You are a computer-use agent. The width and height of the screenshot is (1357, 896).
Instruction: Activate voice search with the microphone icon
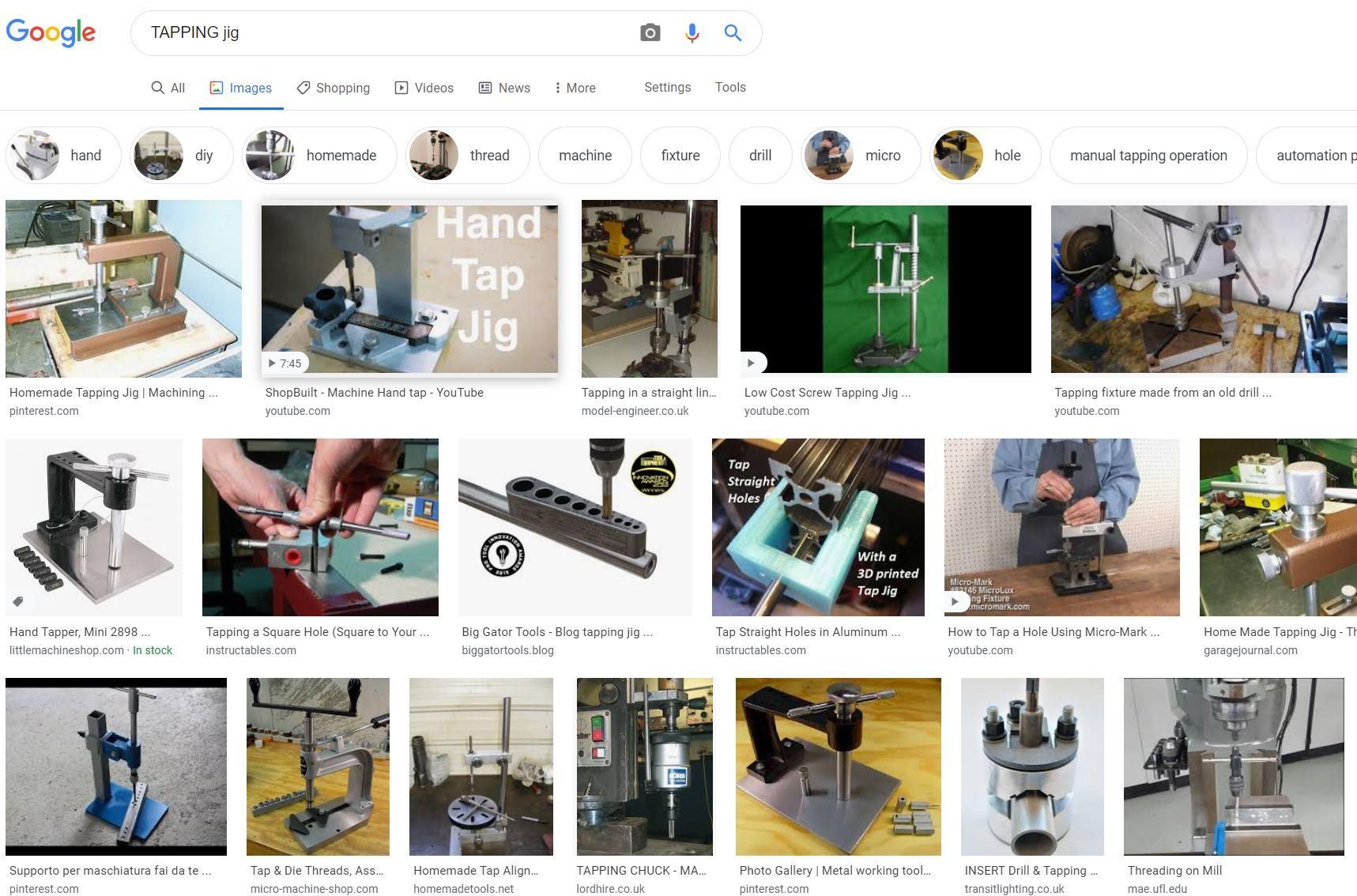[692, 32]
